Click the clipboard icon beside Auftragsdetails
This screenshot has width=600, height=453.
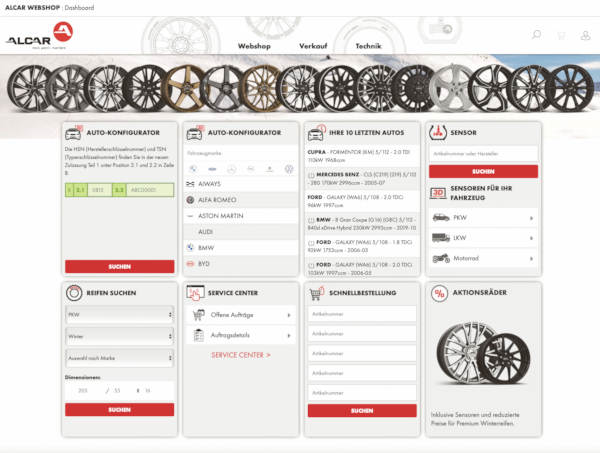coord(199,335)
